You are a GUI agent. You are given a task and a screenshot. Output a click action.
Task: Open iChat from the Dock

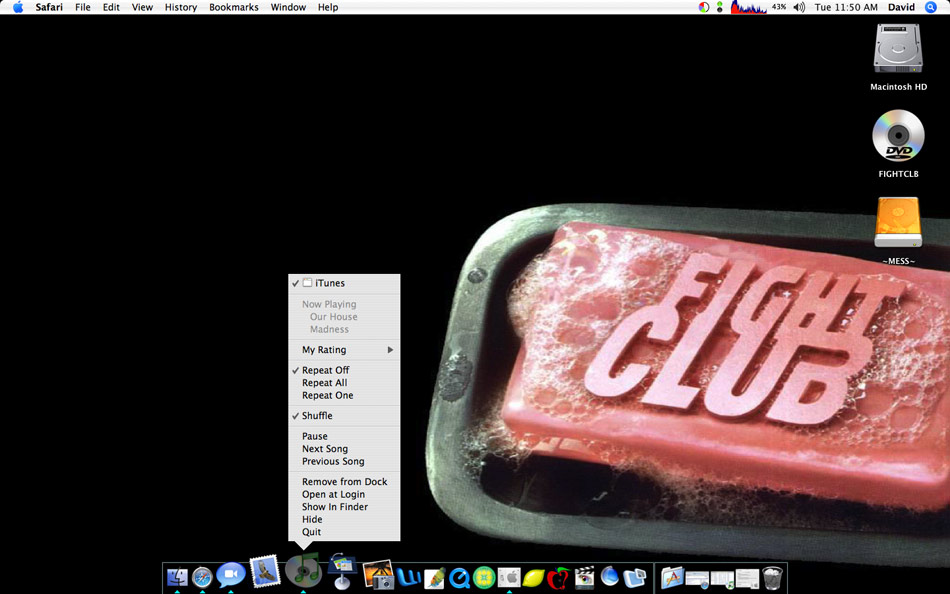(x=231, y=575)
